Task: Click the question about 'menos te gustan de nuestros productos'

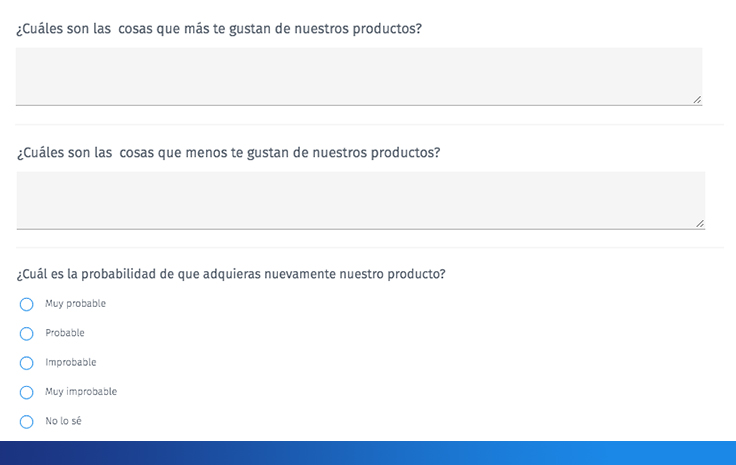Action: 229,152
